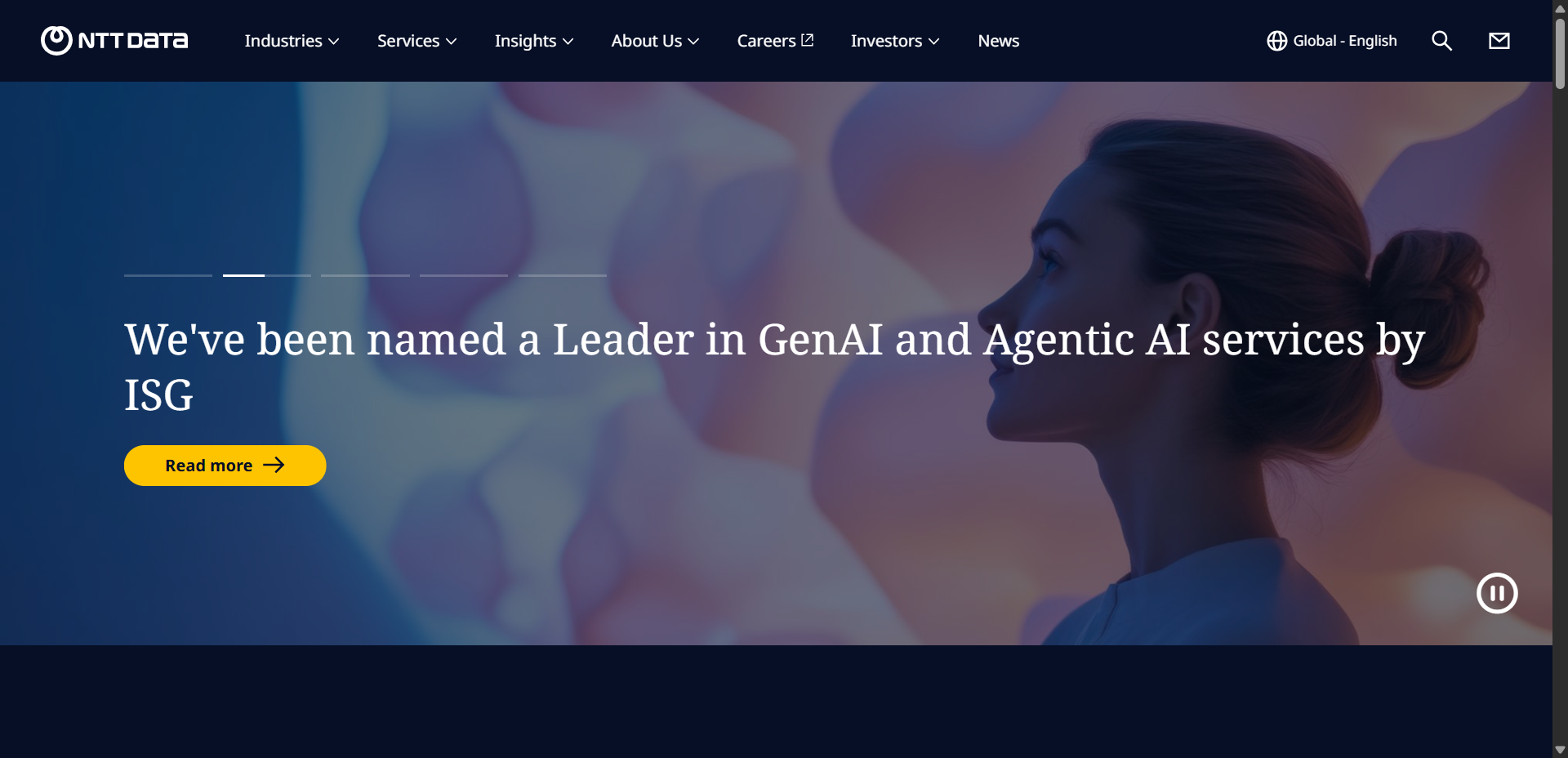
Task: Select the first carousel slide indicator
Action: [168, 275]
